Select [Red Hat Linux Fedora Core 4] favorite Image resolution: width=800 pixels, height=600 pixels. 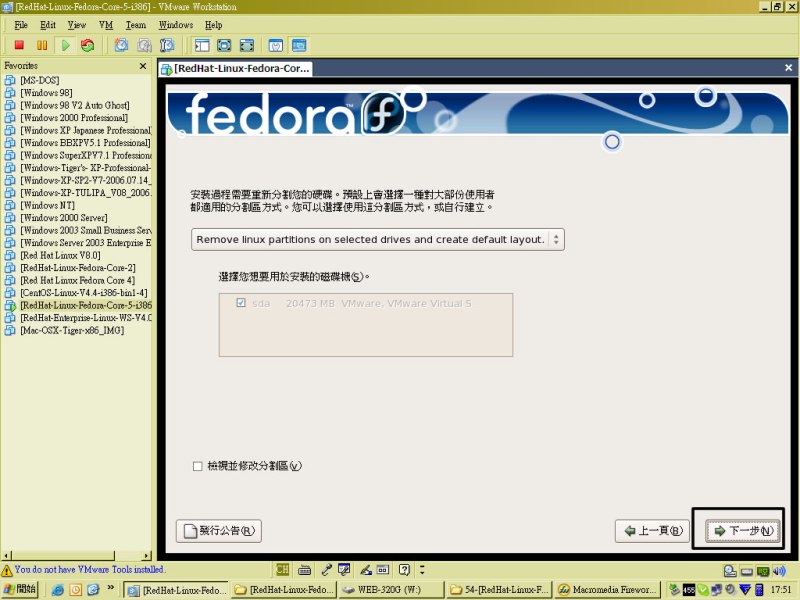coord(78,280)
